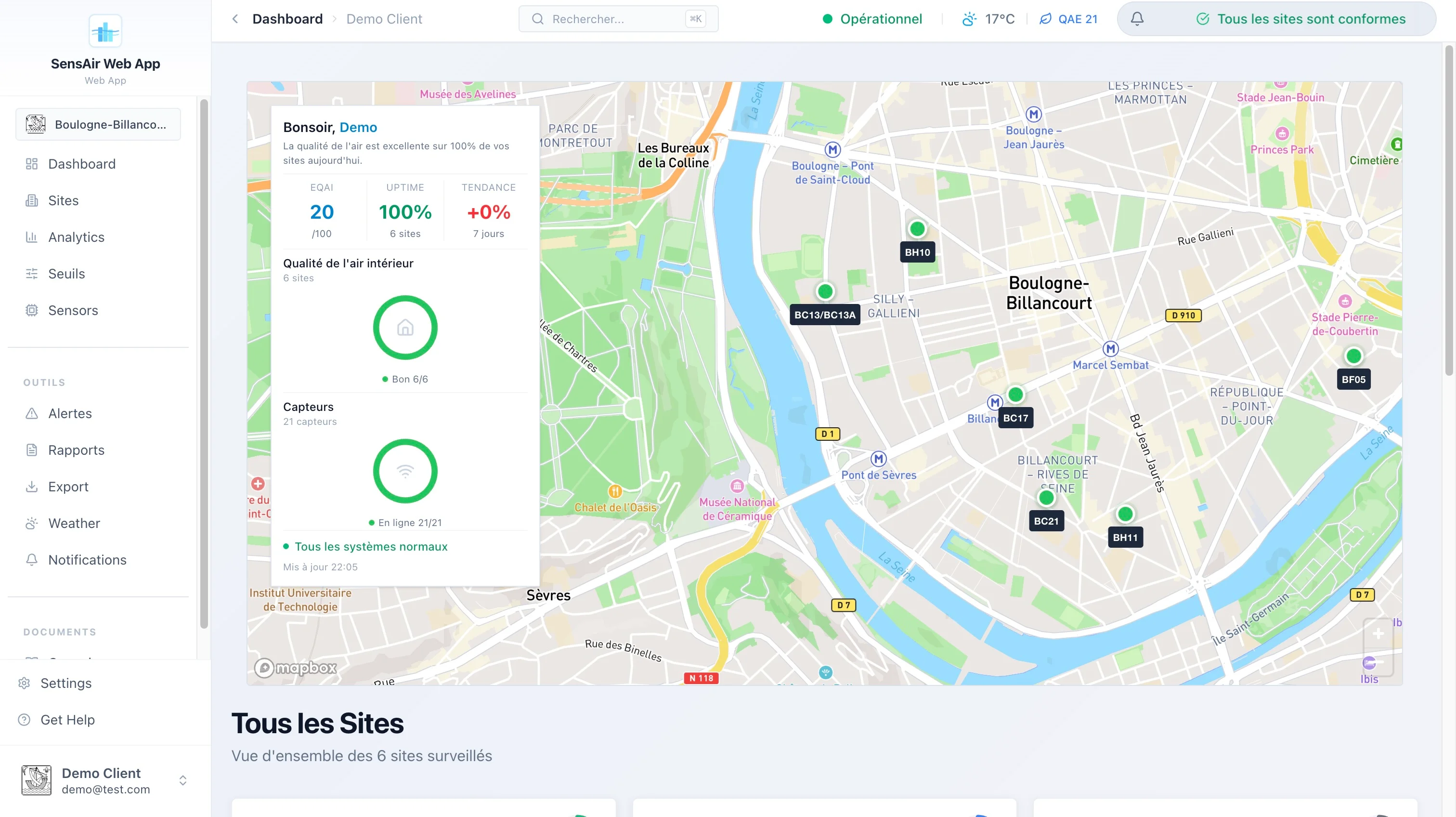Click the Tendance +0% value
The image size is (1456, 817).
488,212
